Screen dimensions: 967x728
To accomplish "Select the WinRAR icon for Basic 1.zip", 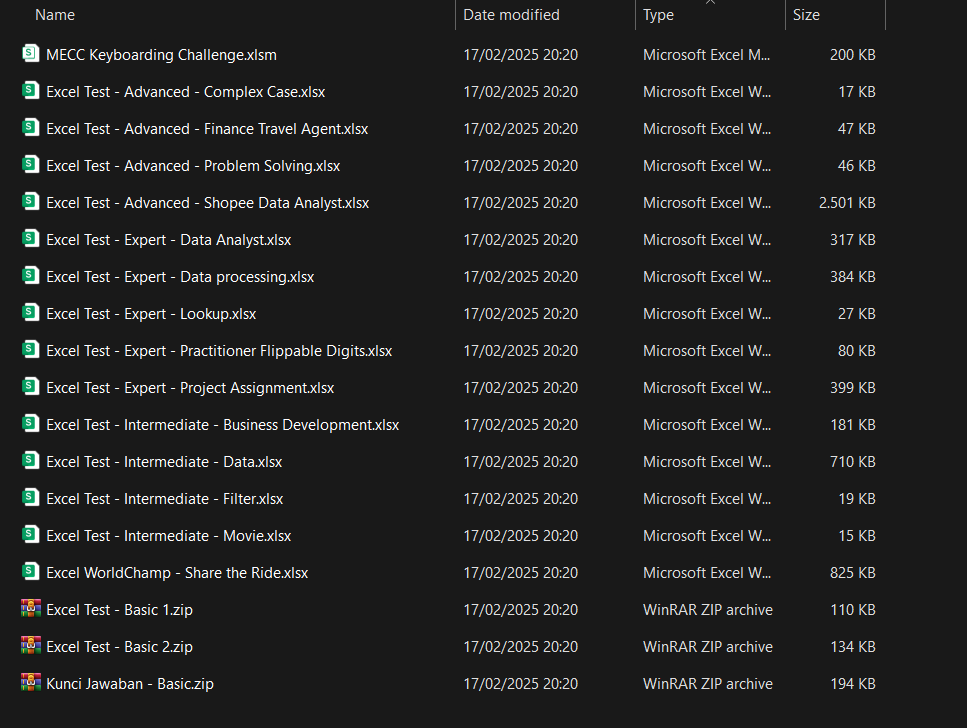I will pyautogui.click(x=31, y=609).
